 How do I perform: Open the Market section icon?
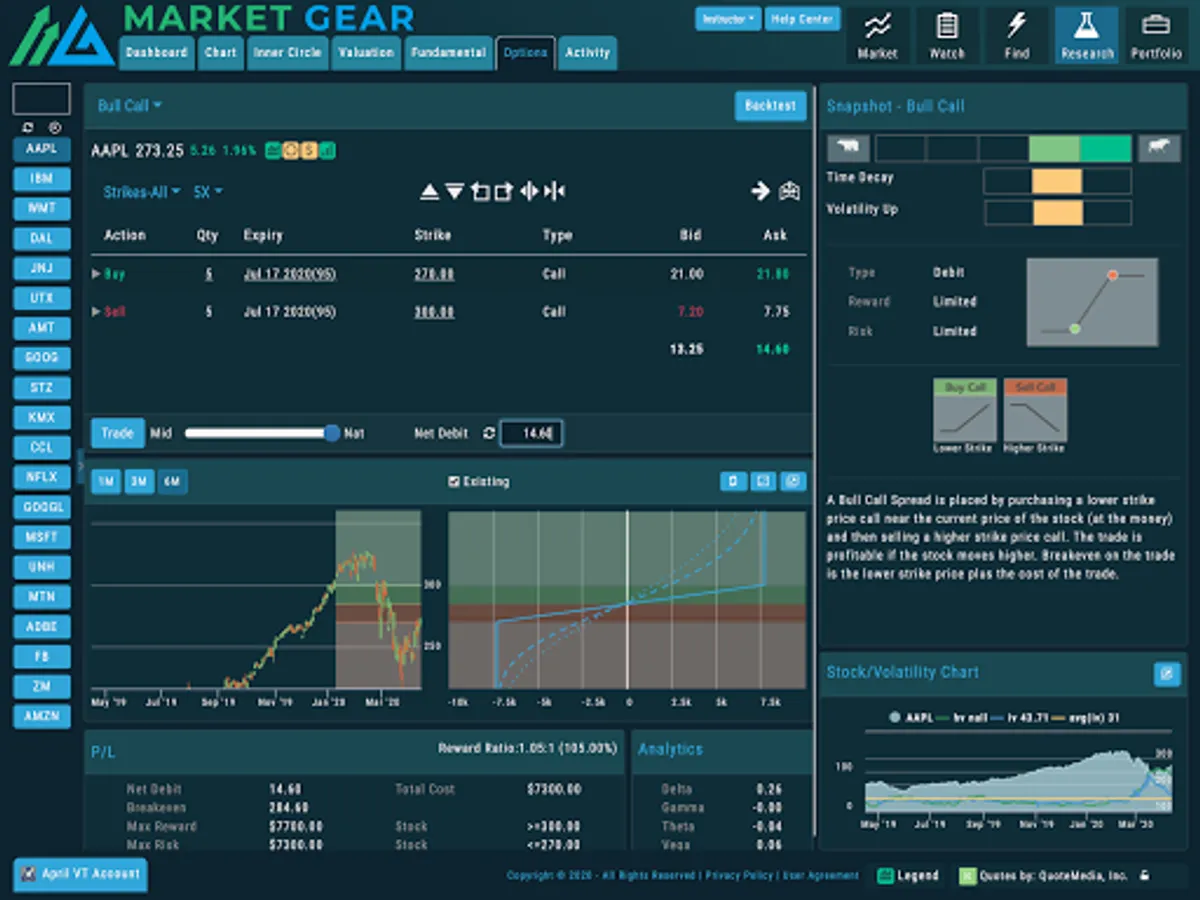[878, 36]
